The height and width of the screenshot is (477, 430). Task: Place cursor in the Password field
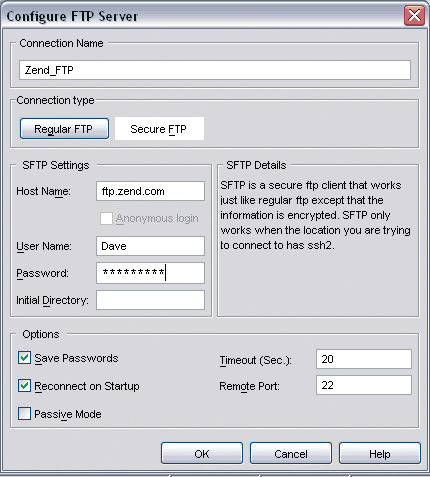point(150,273)
